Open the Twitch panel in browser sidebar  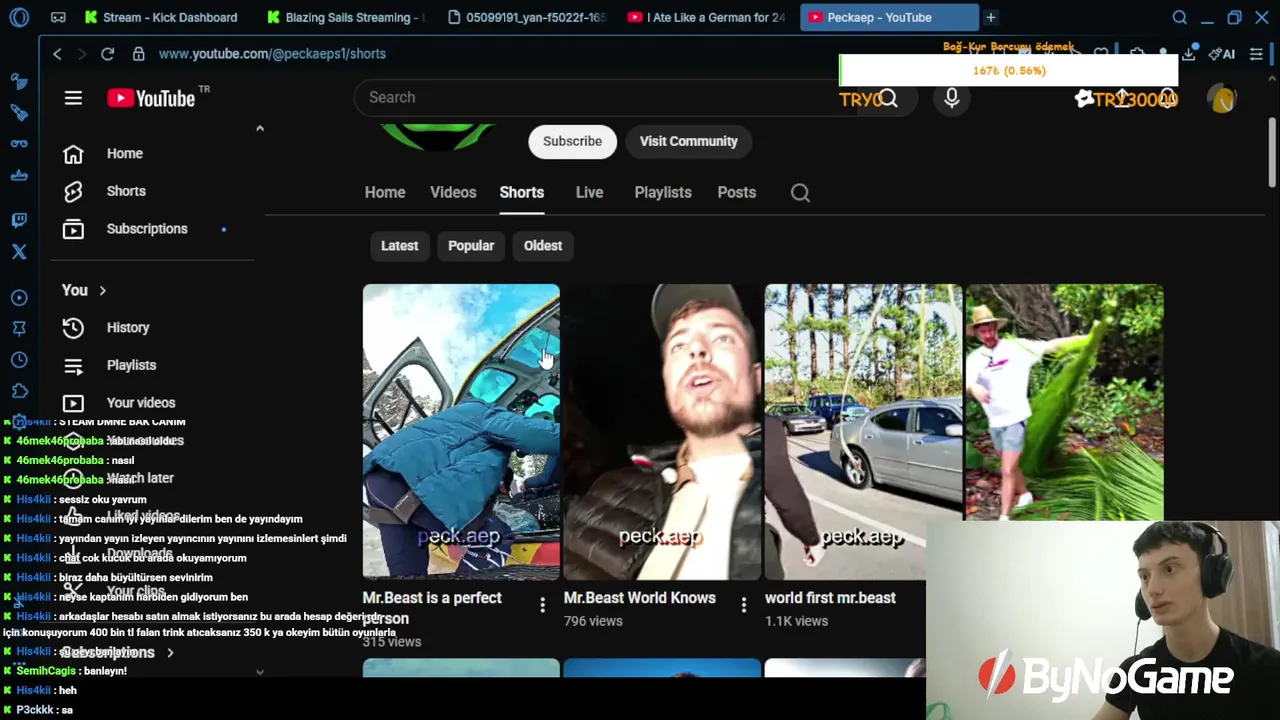tap(19, 220)
